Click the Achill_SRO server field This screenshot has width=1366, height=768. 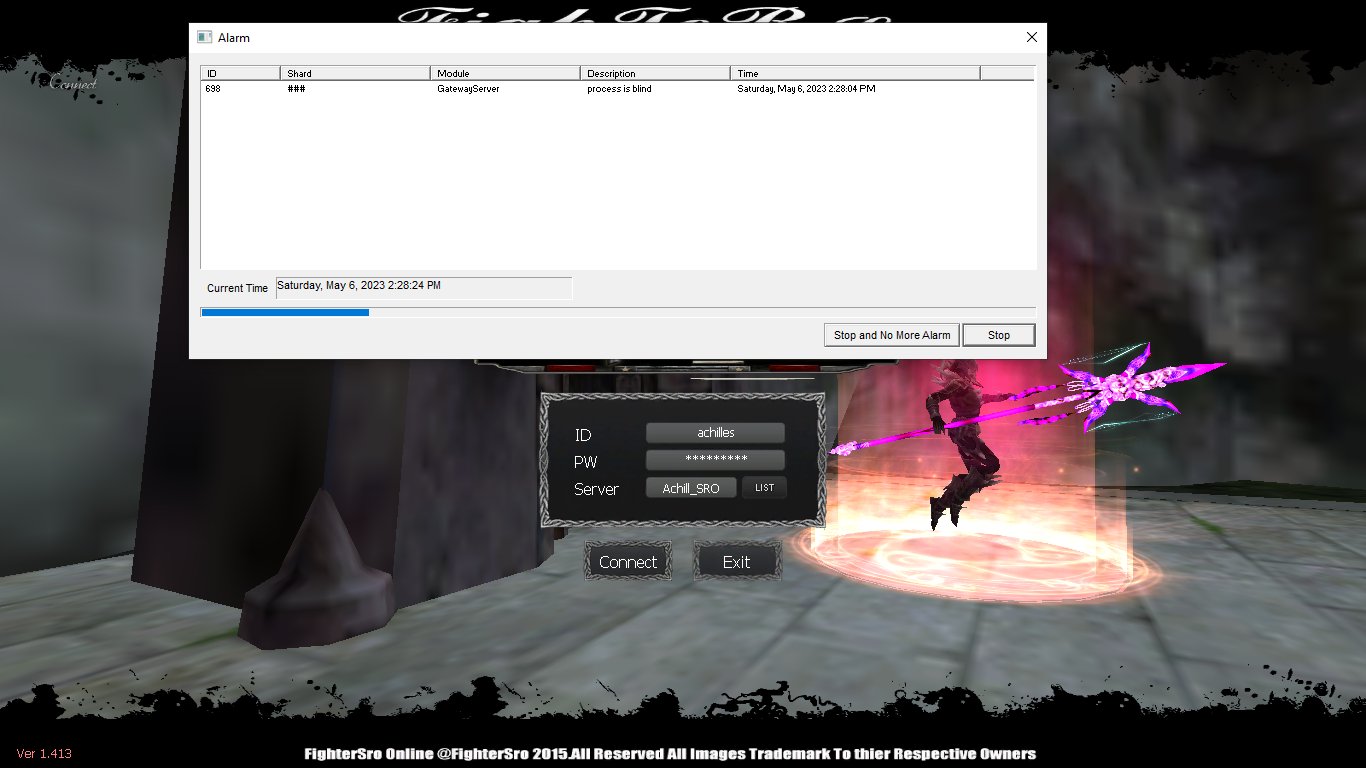pos(691,488)
